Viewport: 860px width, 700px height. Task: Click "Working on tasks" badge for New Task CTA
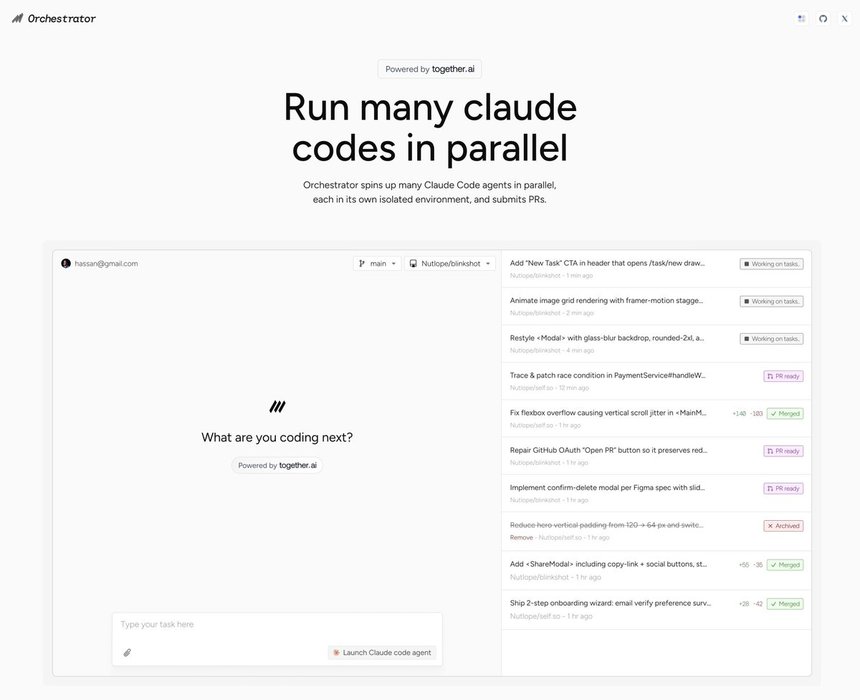pyautogui.click(x=771, y=264)
